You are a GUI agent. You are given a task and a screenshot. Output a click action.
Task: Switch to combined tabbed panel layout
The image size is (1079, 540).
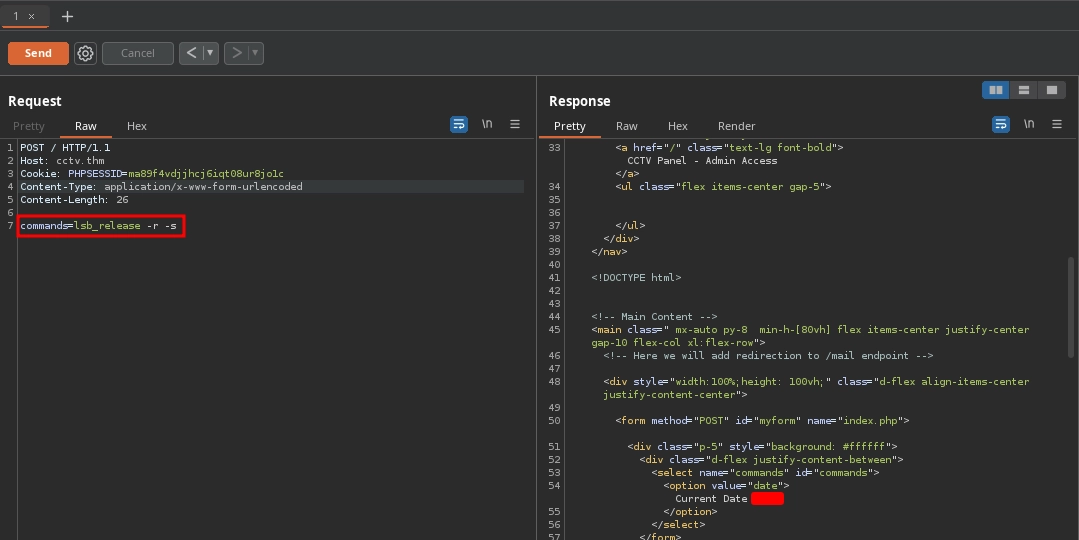point(1050,90)
